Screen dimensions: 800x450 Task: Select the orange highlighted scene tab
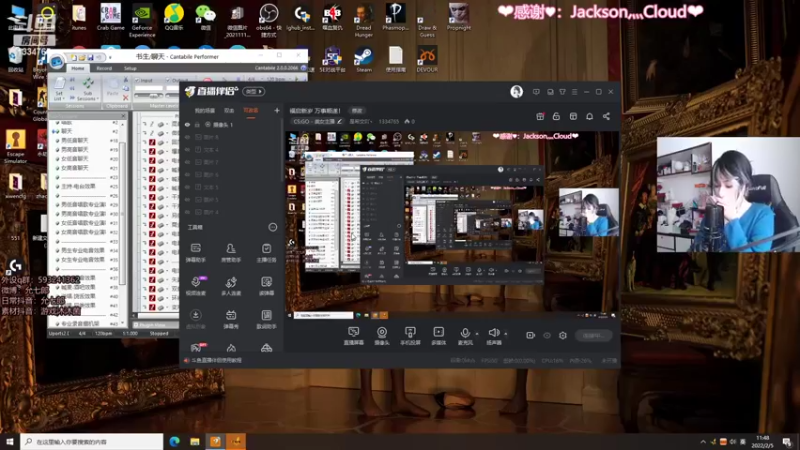[x=251, y=110]
